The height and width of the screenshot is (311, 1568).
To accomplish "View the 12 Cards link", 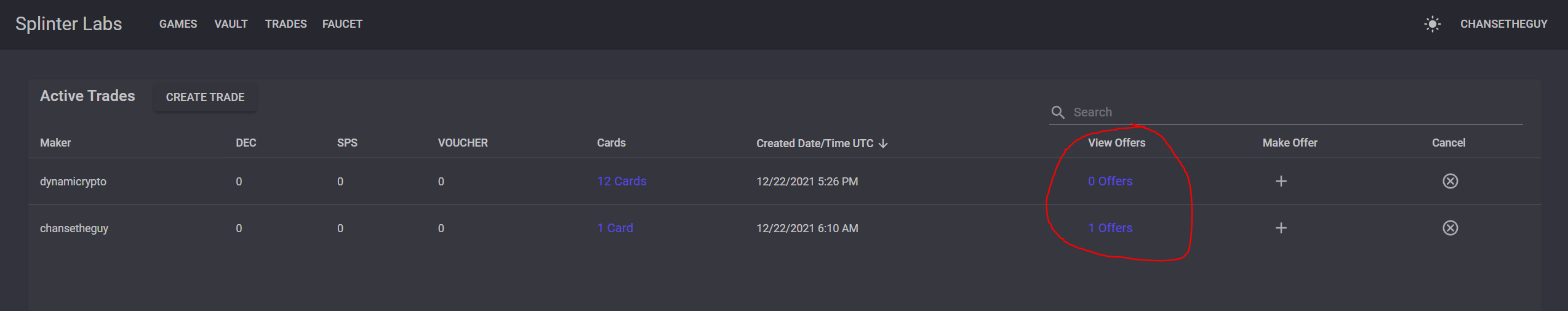I will (622, 181).
